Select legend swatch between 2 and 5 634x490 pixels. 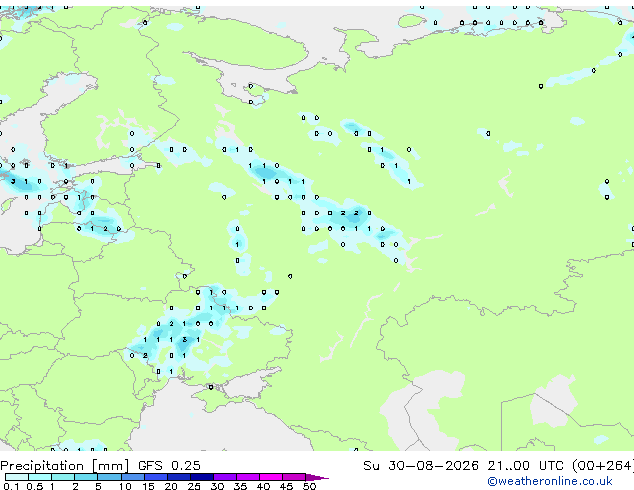[87, 477]
